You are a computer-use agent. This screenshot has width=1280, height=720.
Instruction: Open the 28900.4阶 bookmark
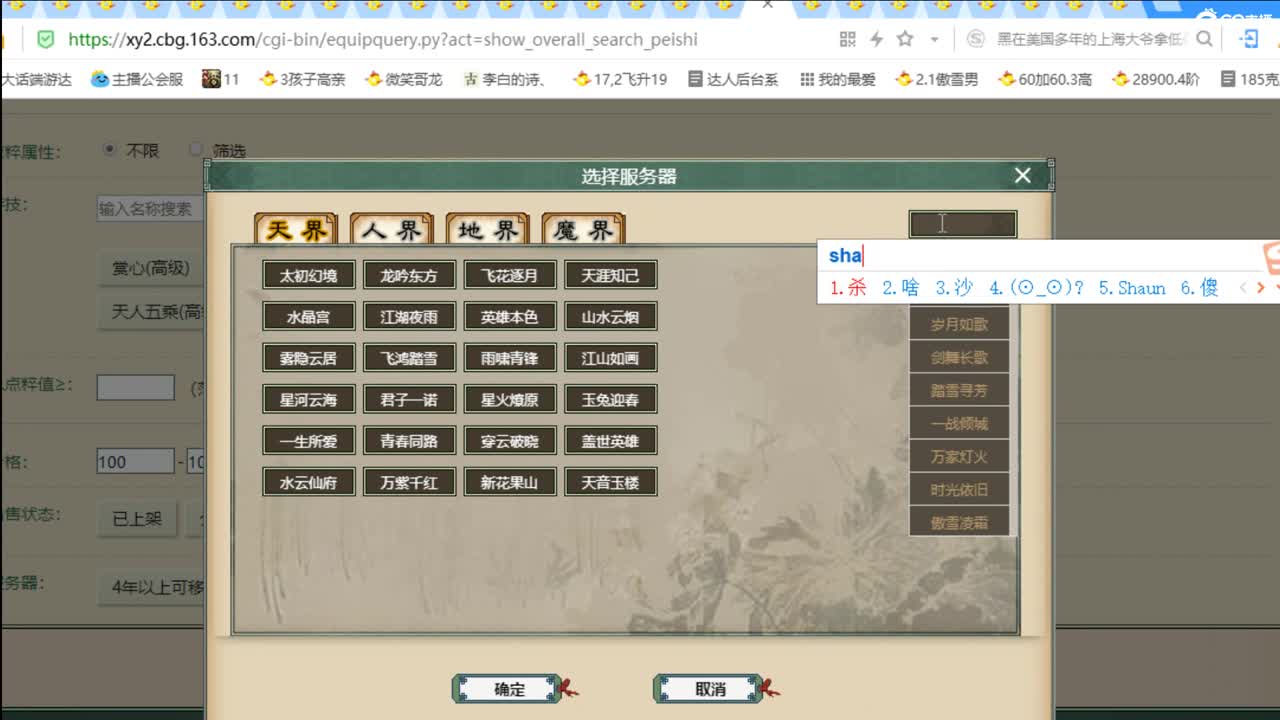click(x=1155, y=79)
